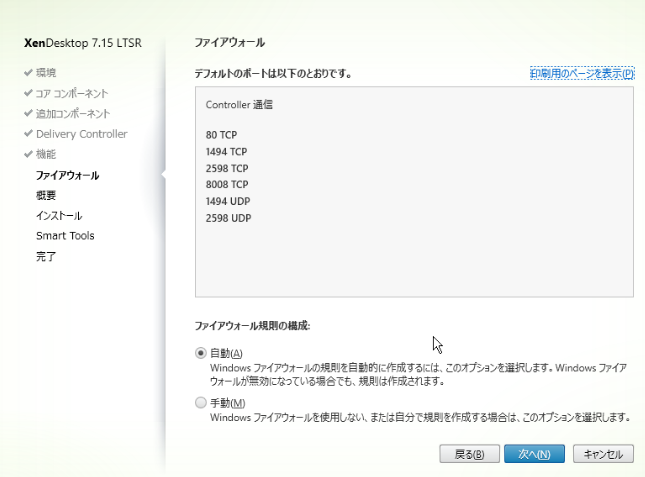The height and width of the screenshot is (477, 645).
Task: Click the checkmark icon beside 環境
Action: point(28,72)
